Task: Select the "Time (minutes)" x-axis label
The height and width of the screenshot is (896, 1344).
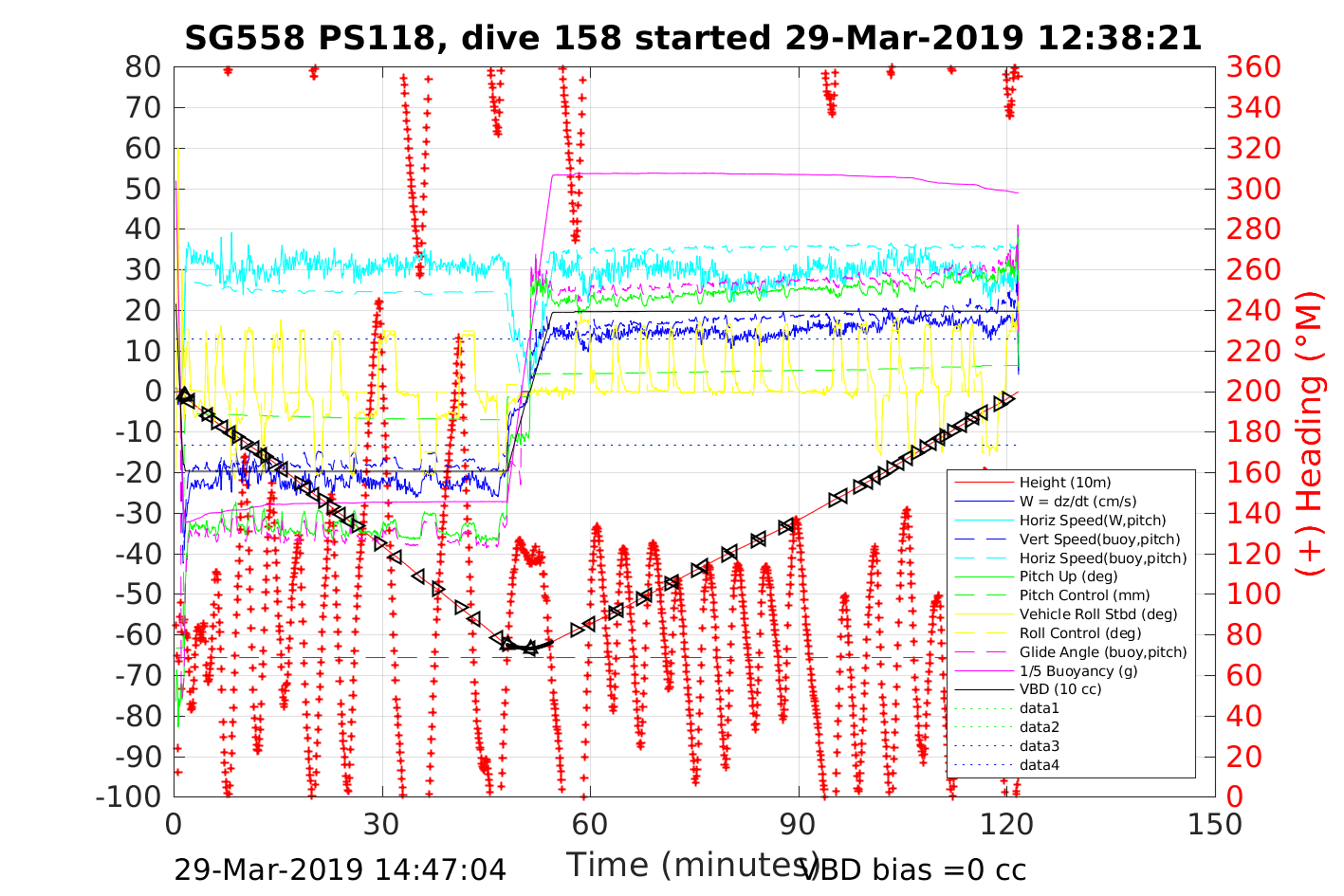Action: 693,865
